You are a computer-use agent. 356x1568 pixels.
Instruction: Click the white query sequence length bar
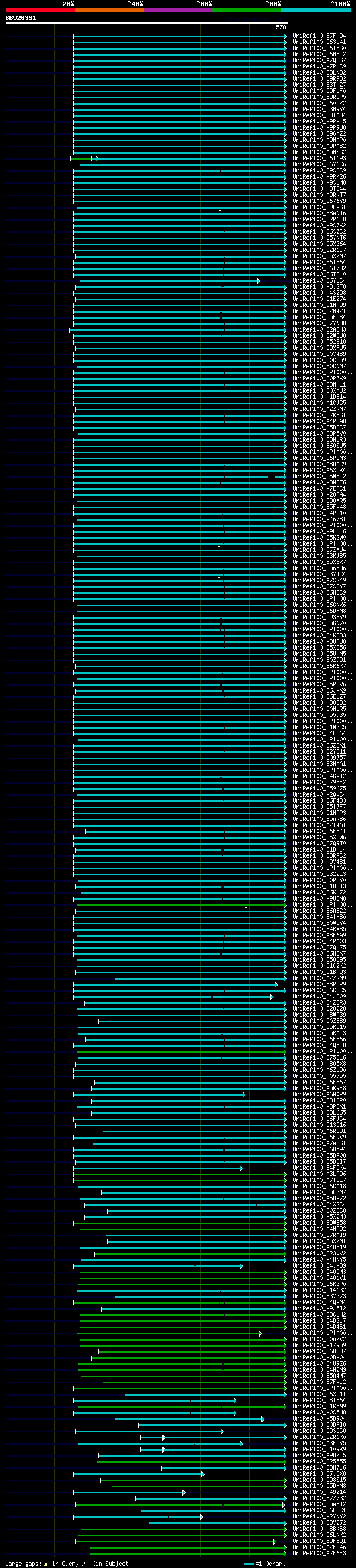coord(146,22)
